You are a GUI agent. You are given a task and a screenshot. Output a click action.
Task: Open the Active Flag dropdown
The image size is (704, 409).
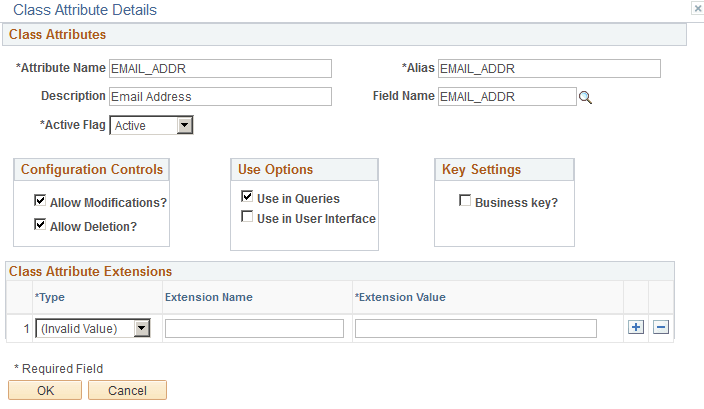(184, 126)
